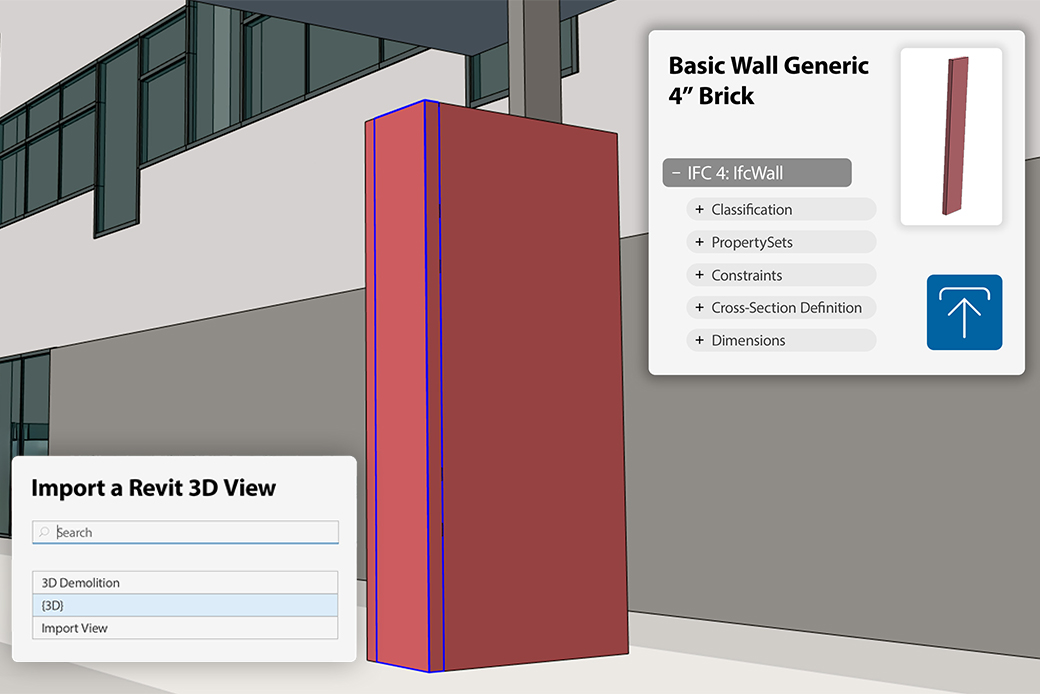The width and height of the screenshot is (1040, 694).
Task: Click the Import a Revit 3D View heading
Action: (x=153, y=488)
